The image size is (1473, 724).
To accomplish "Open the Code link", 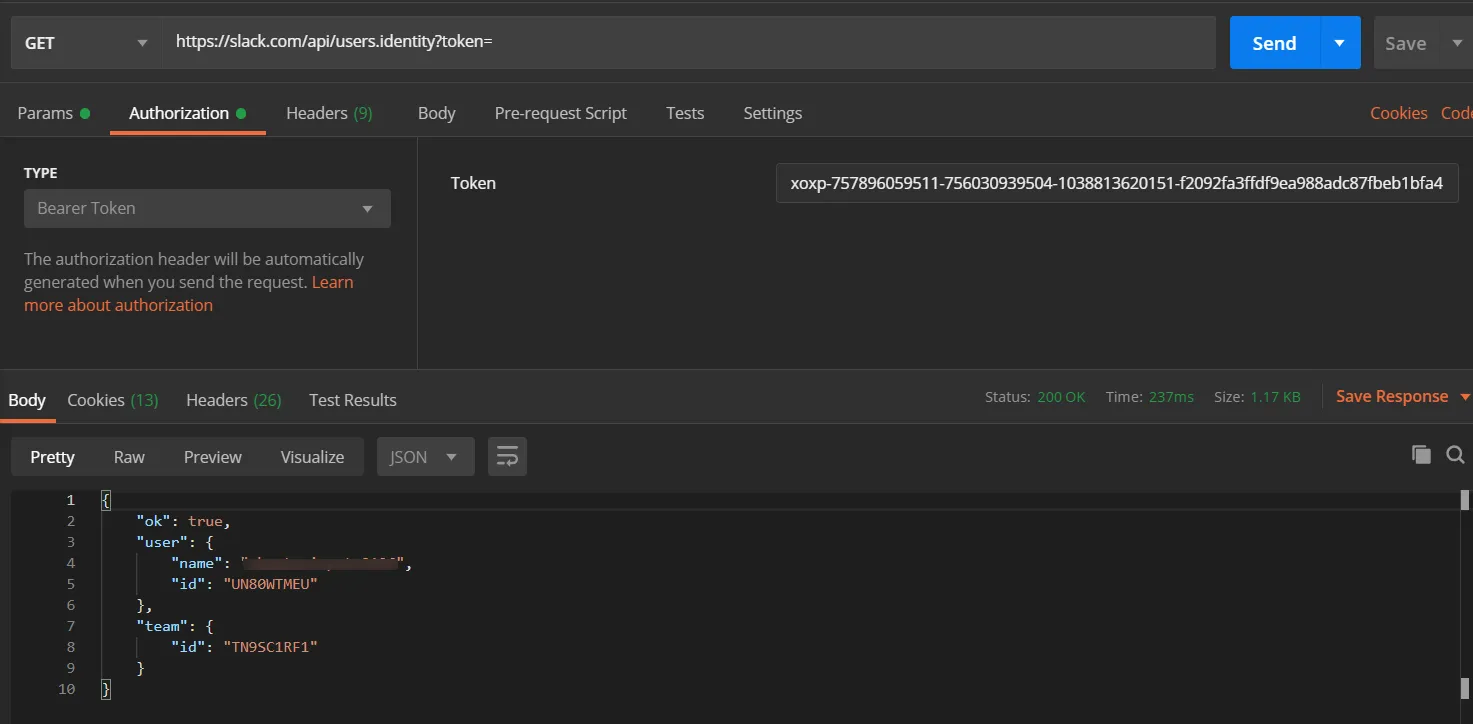I will 1457,113.
